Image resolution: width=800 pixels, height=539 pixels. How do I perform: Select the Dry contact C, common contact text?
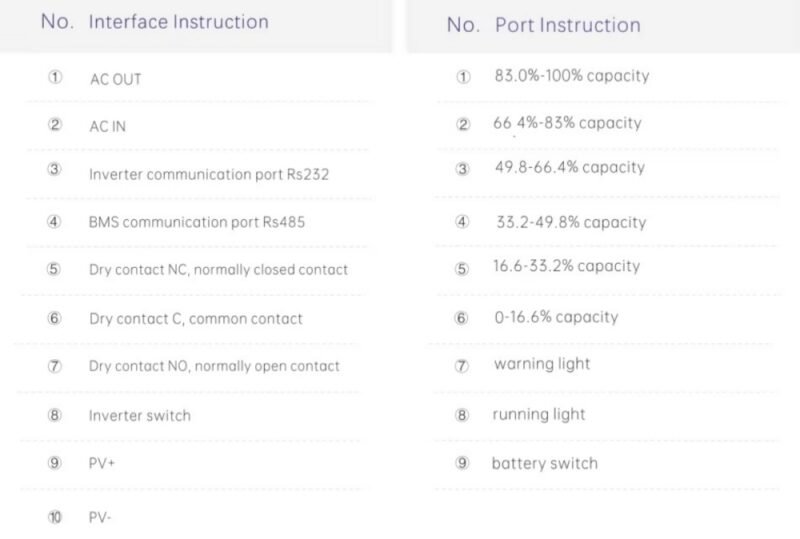pyautogui.click(x=196, y=319)
